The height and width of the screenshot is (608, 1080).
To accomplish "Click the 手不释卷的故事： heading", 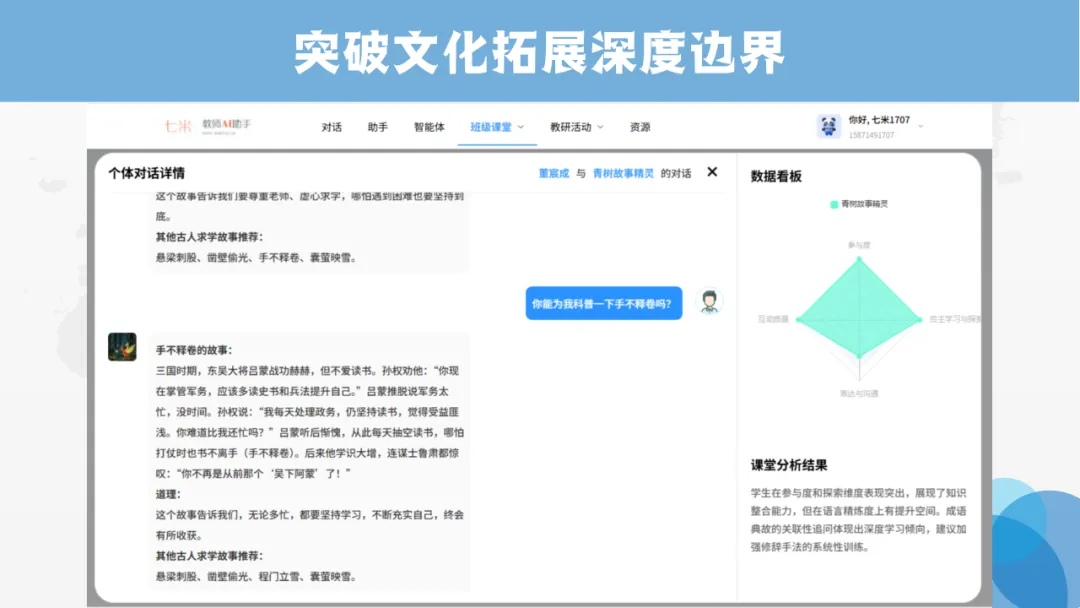I will point(194,350).
